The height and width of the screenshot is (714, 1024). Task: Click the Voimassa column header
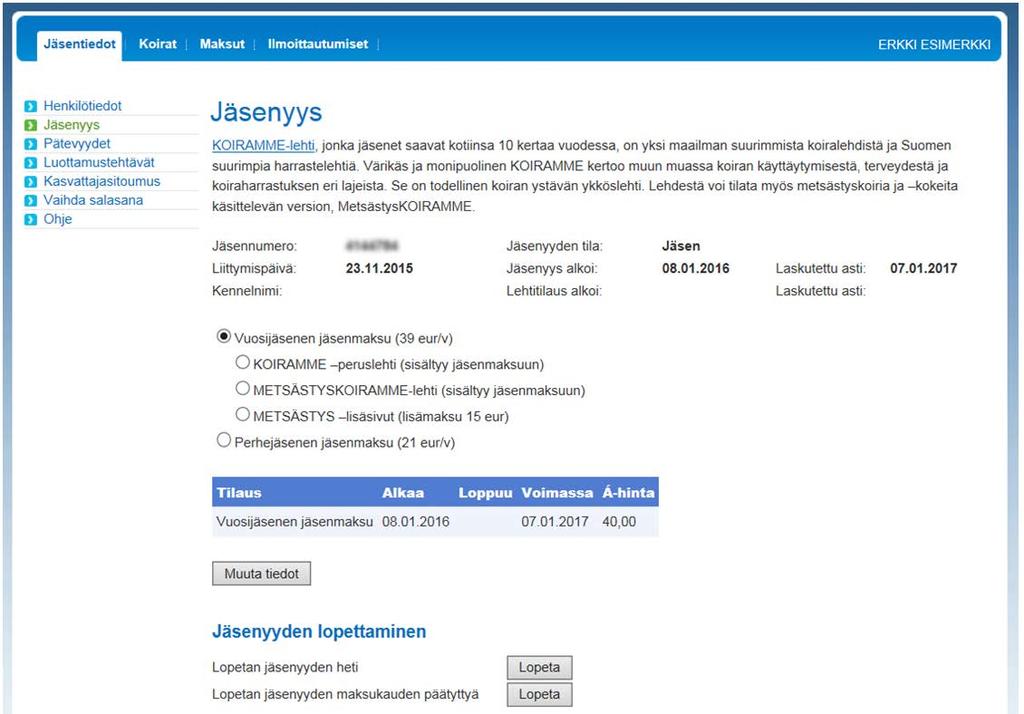(557, 493)
